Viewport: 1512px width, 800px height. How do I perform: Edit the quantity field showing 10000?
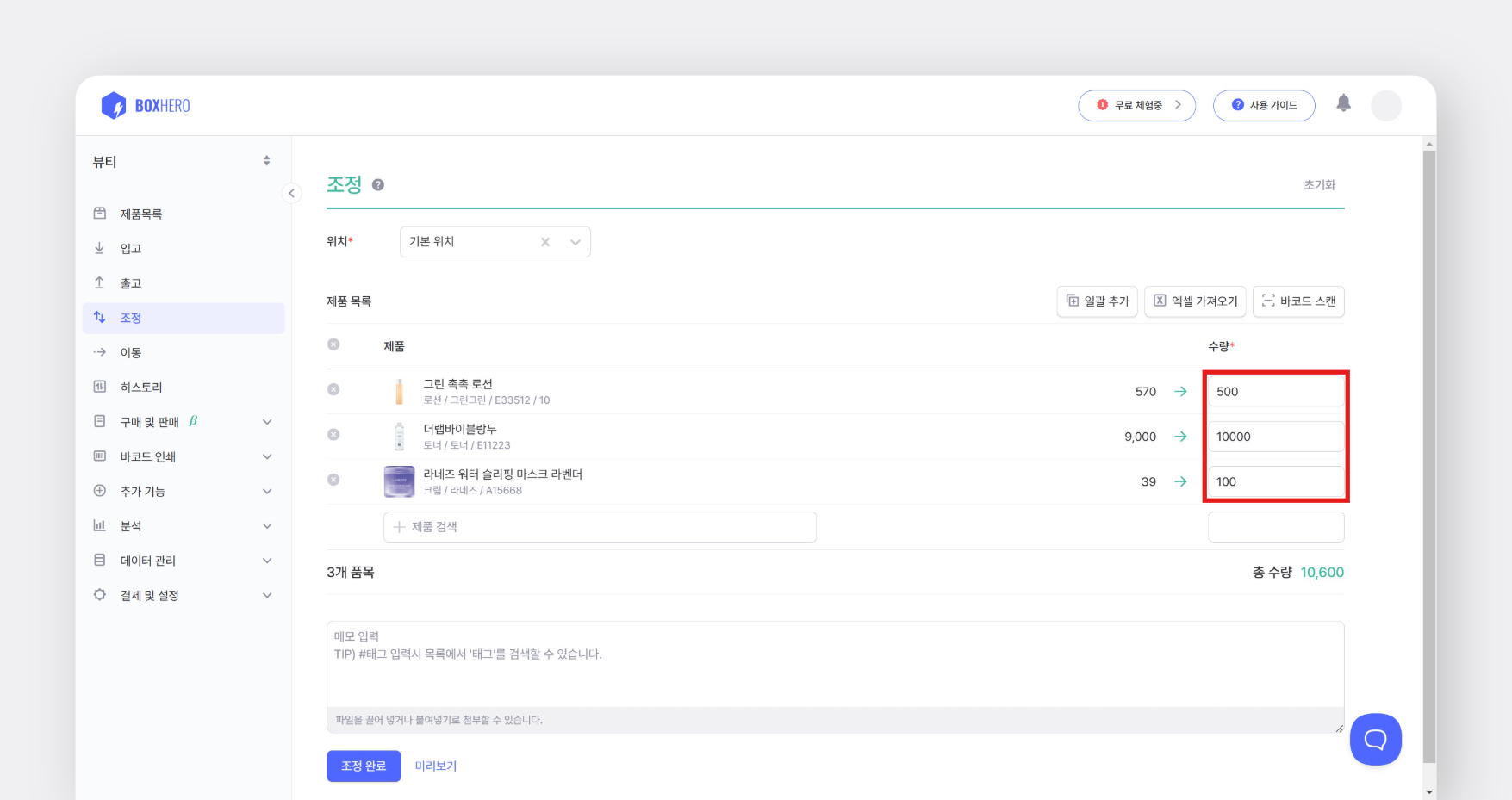point(1275,436)
